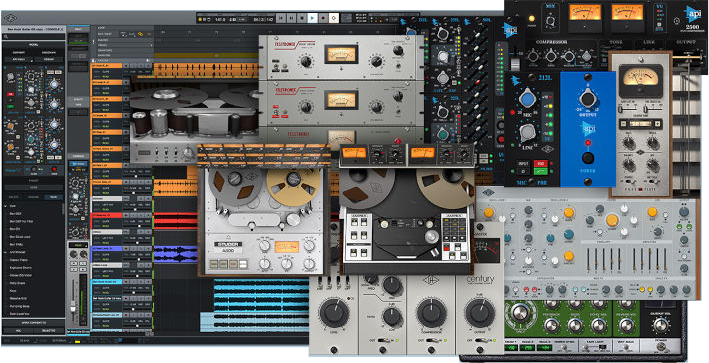Click the OUTPUT VOL knob on the tape echo
The height and width of the screenshot is (363, 709).
pyautogui.click(x=661, y=325)
